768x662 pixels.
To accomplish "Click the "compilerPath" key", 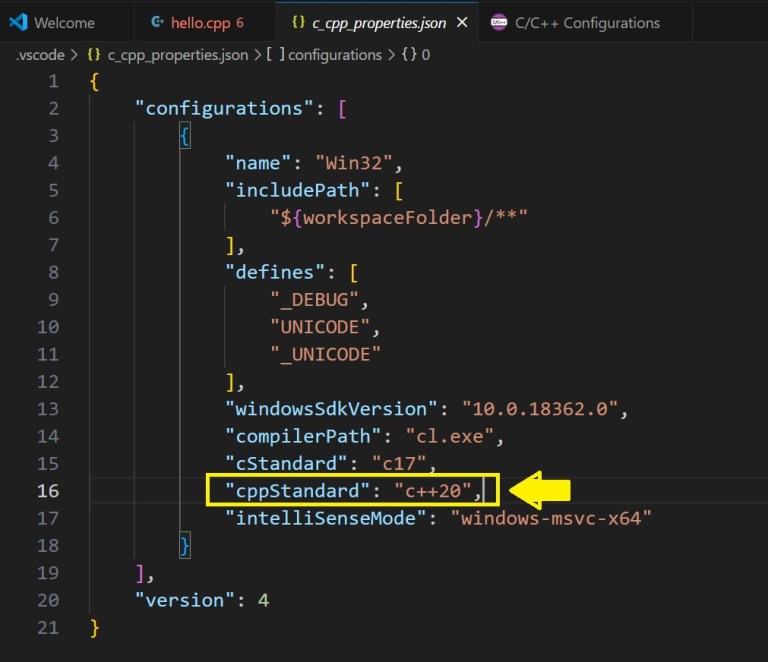I will 303,436.
